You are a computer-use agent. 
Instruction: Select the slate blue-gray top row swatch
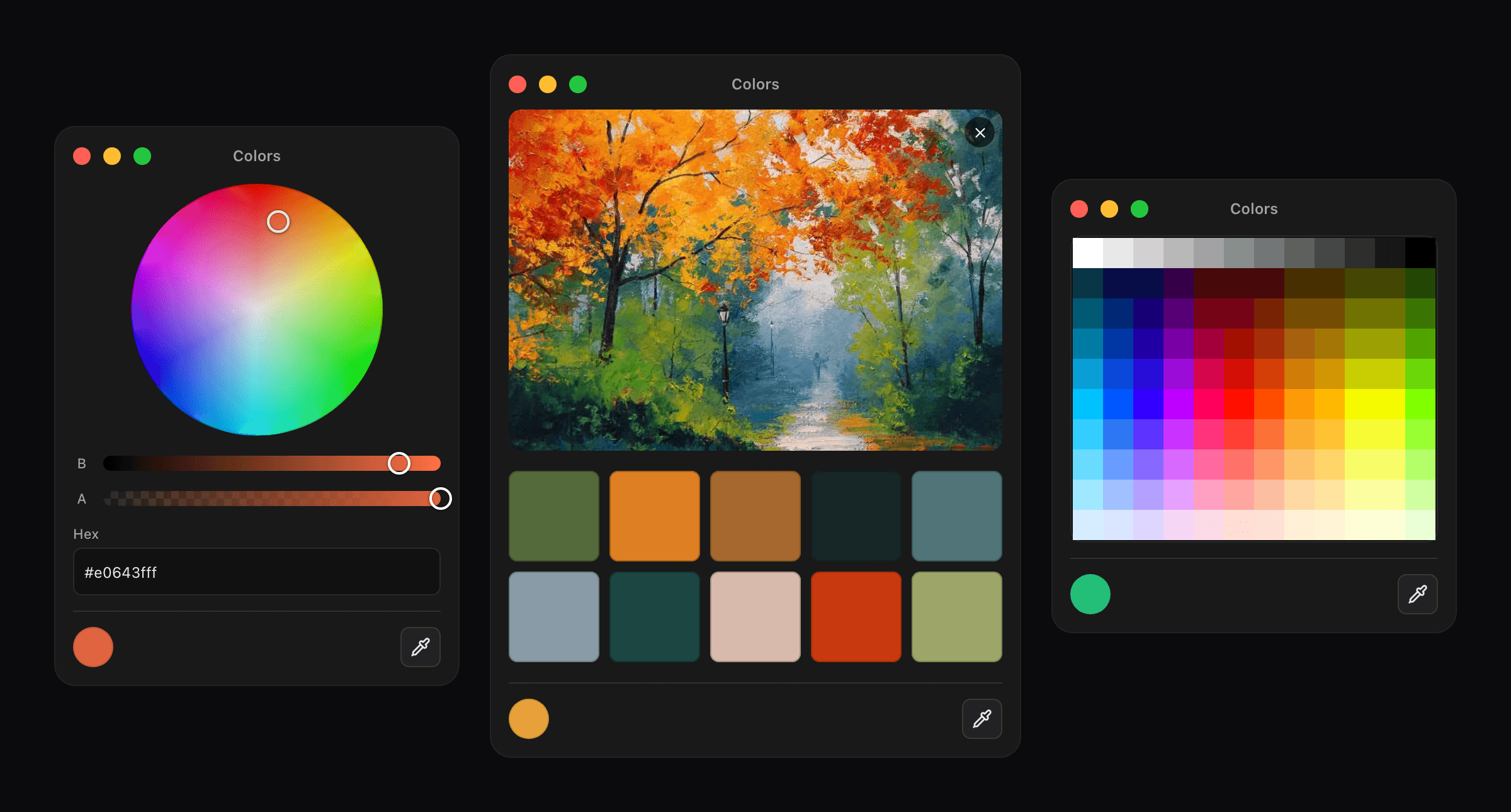click(x=957, y=516)
